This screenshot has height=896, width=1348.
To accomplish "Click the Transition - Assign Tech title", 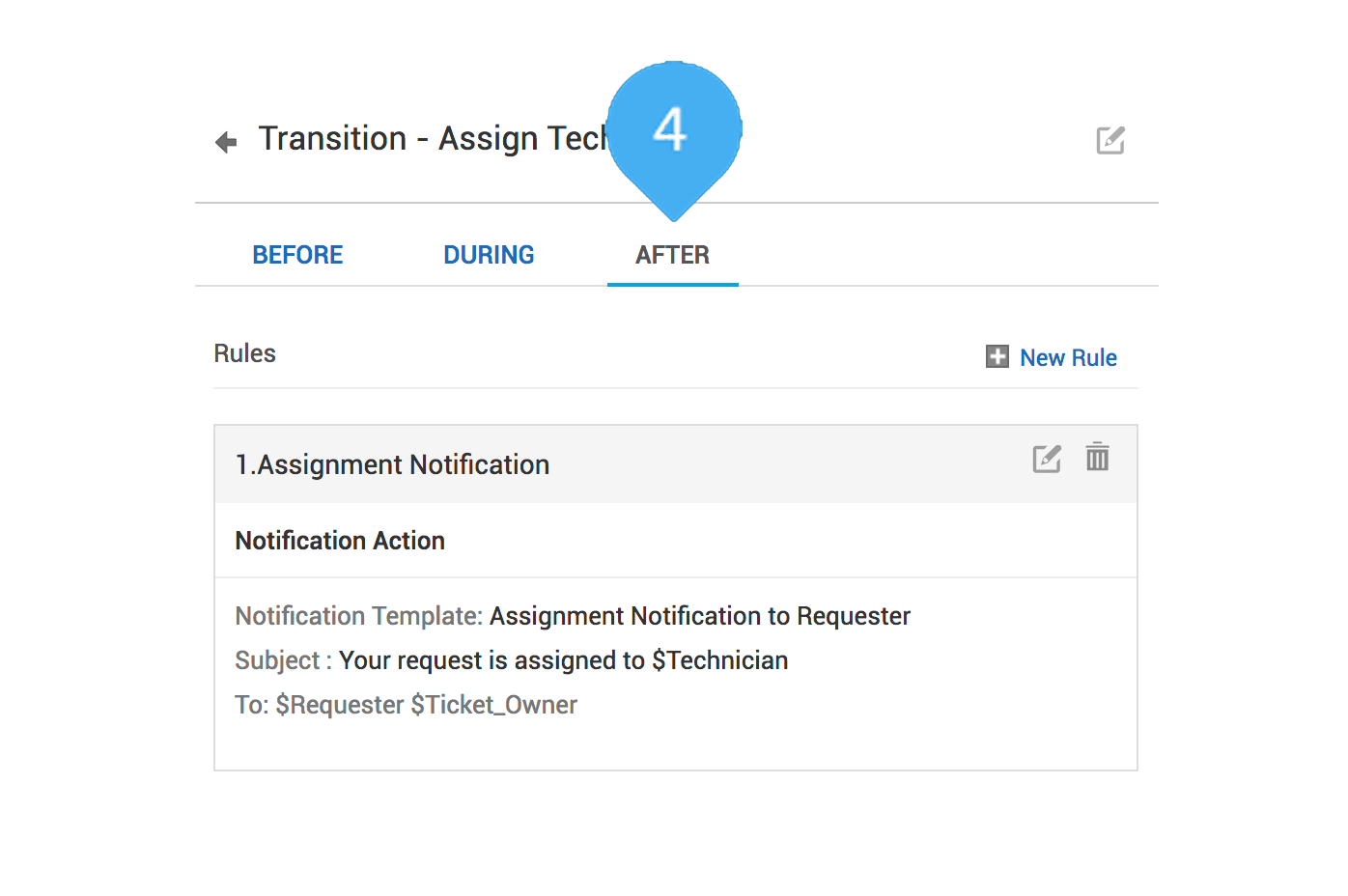I will click(433, 139).
